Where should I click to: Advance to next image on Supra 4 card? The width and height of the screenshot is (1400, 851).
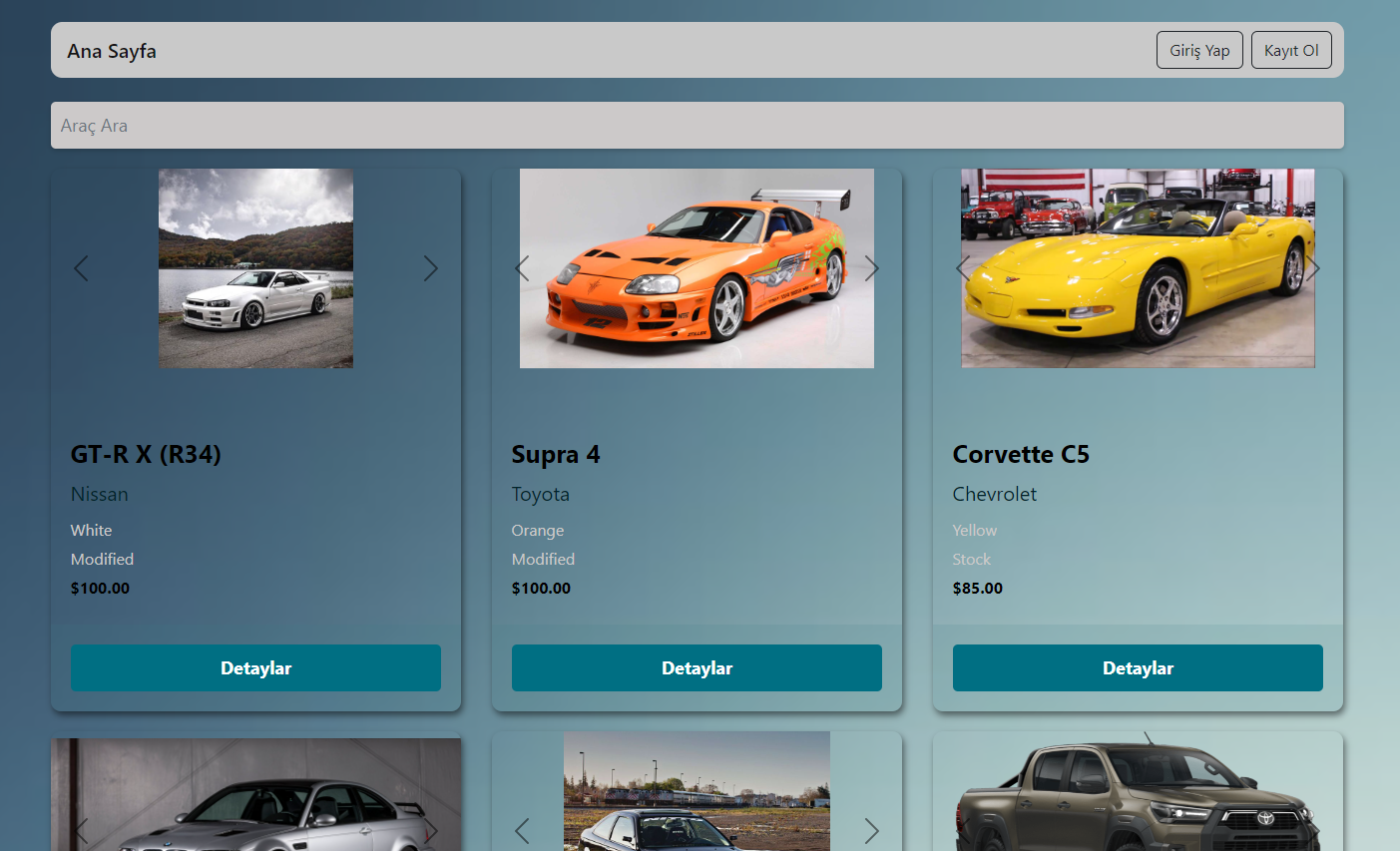point(871,268)
